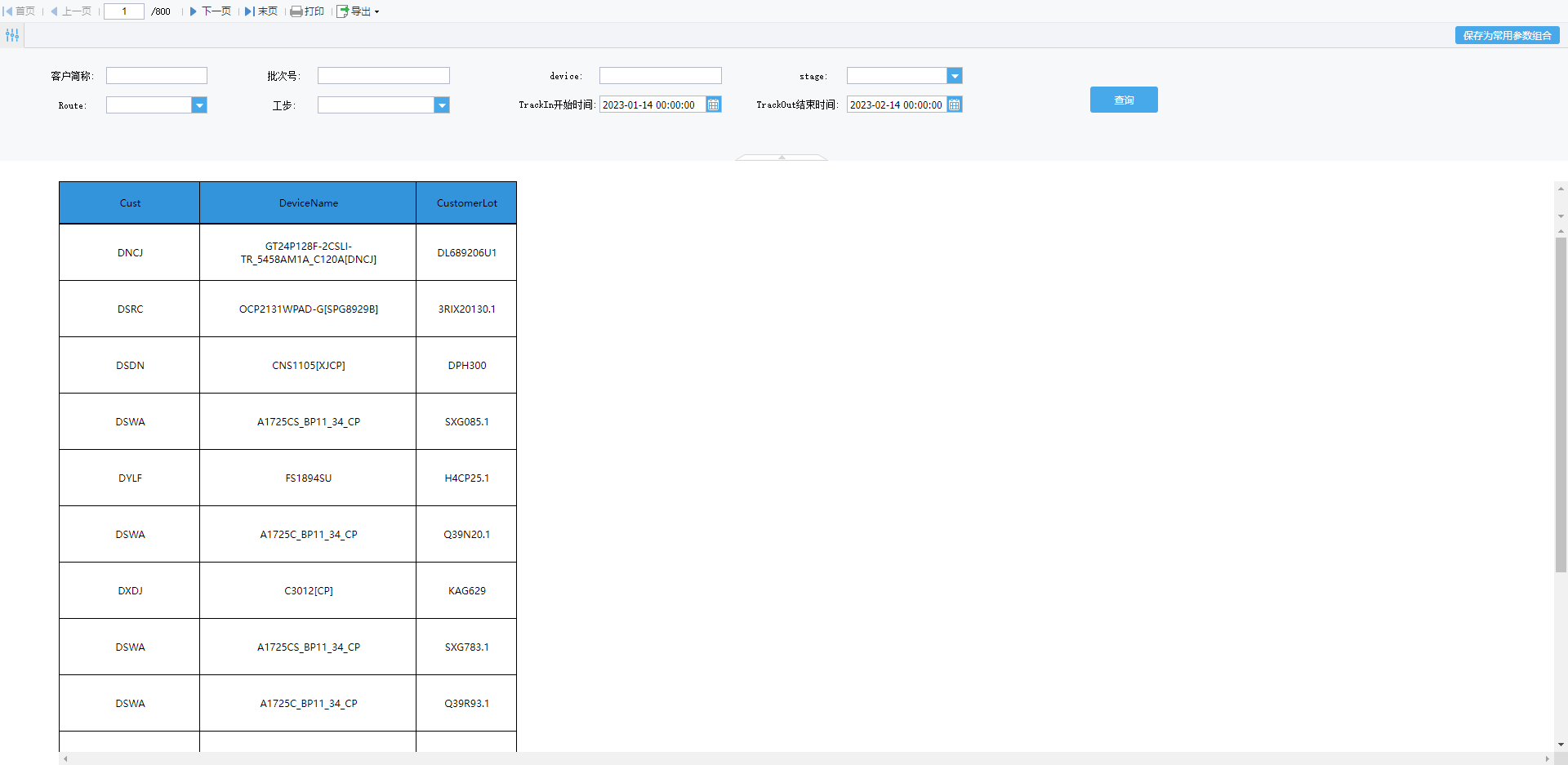Select device FS1894SU cell
The height and width of the screenshot is (765, 1568).
308,478
